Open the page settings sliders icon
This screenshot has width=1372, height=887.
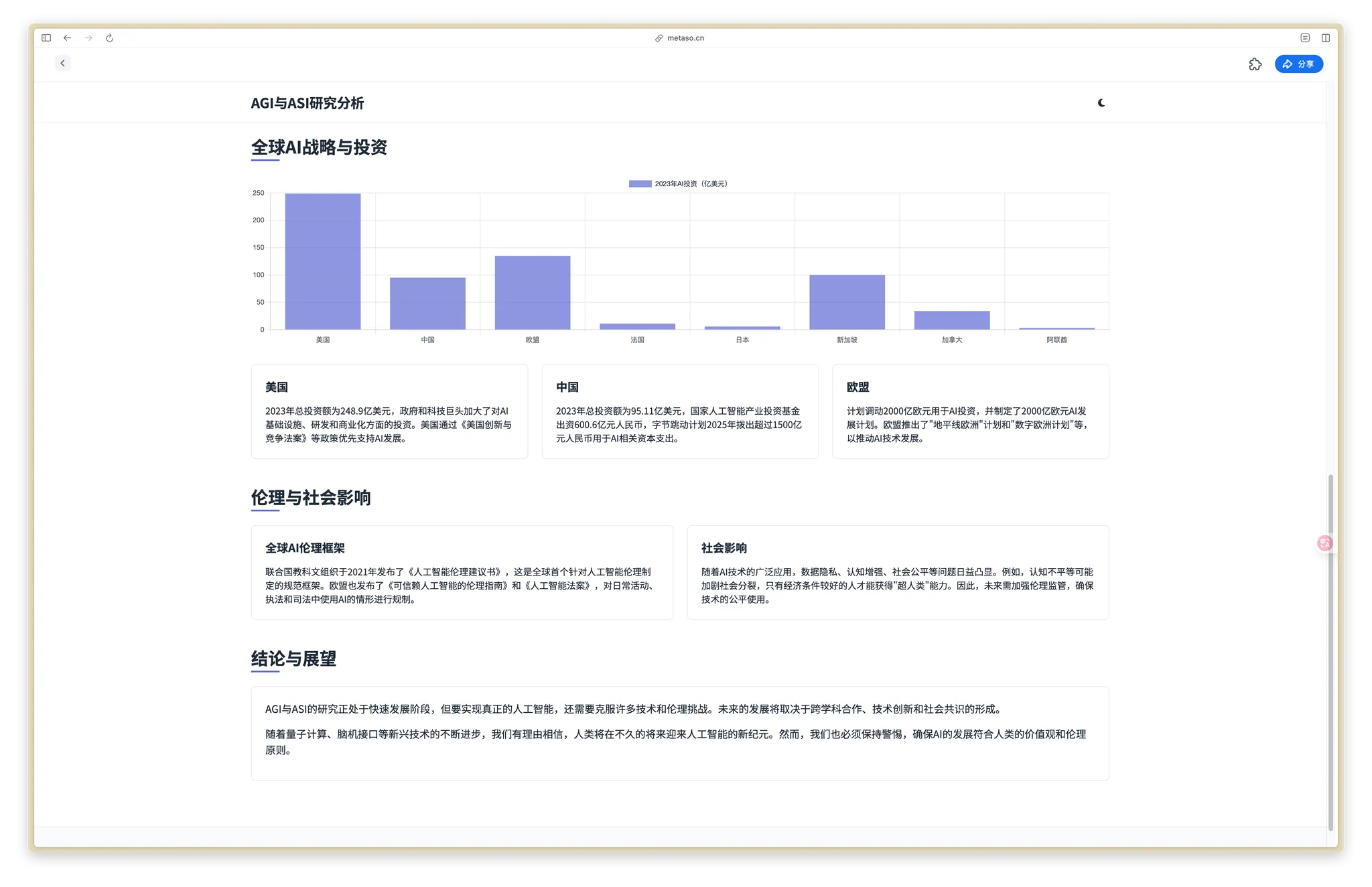click(x=1304, y=38)
